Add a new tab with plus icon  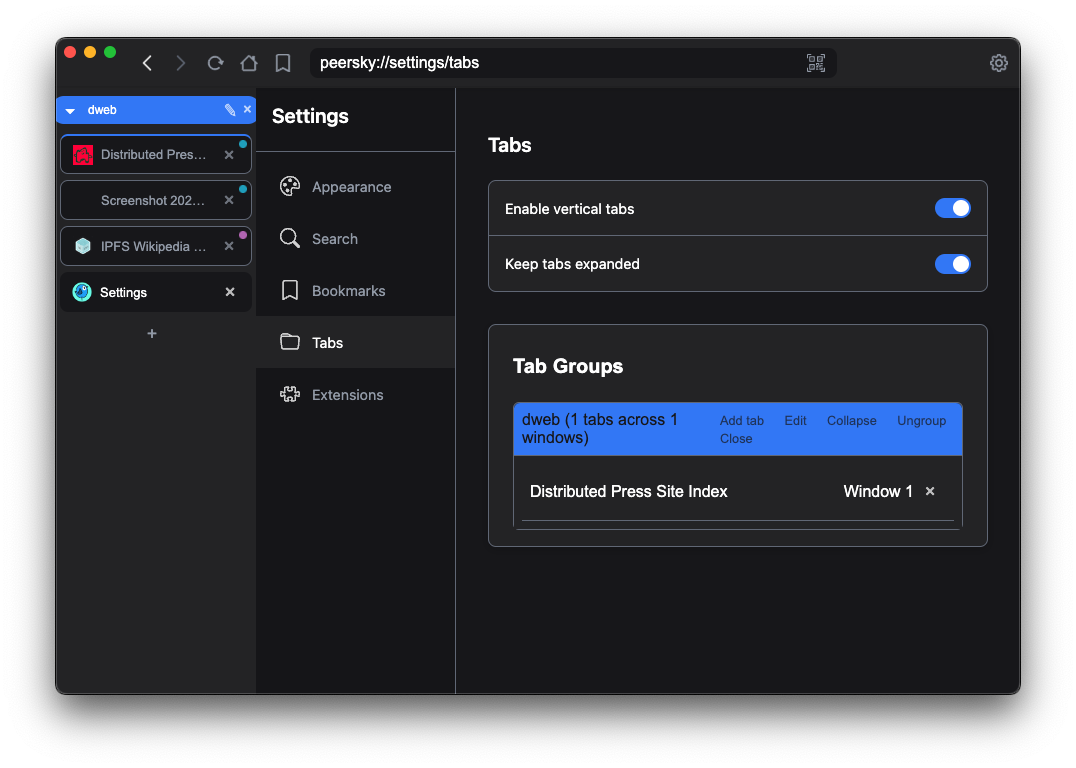(x=152, y=333)
